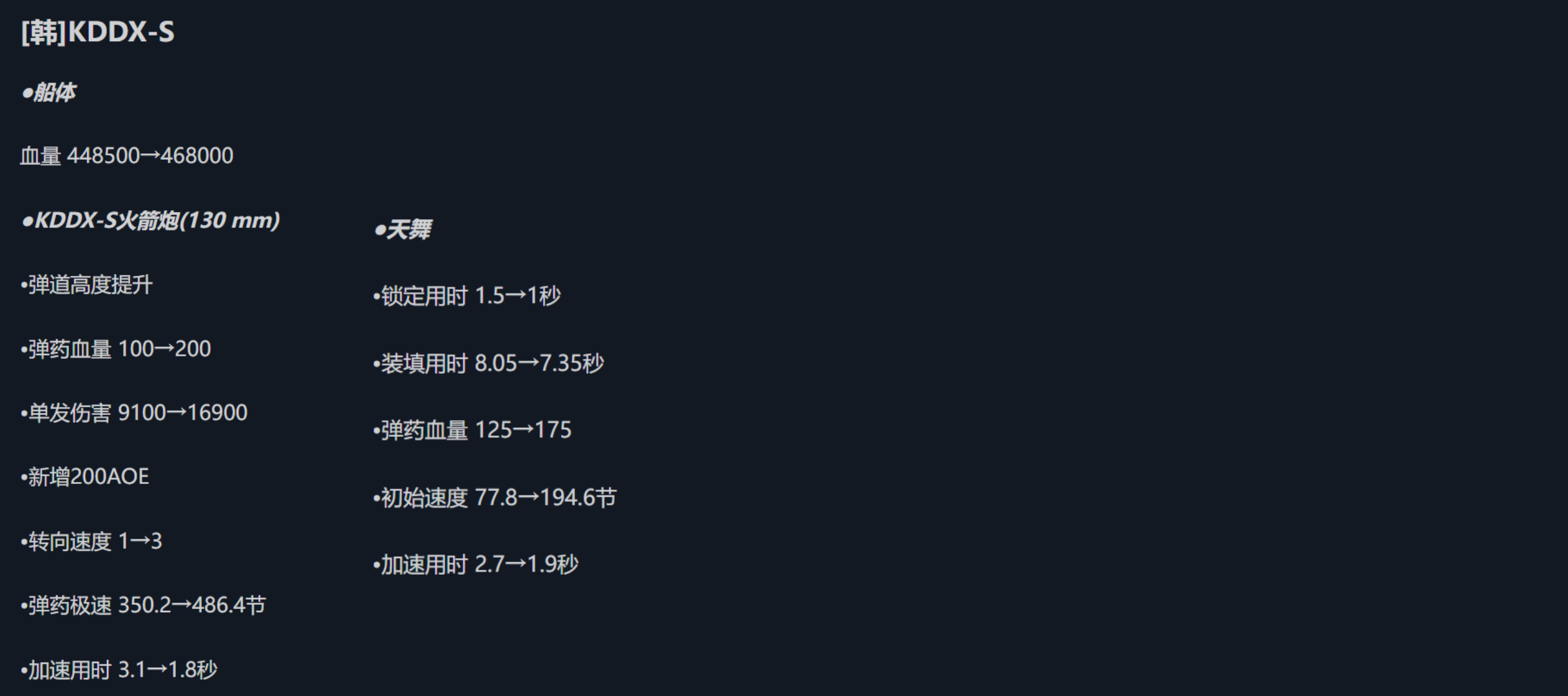Image resolution: width=1568 pixels, height=696 pixels.
Task: Click the [韩]KDDX-S title heading
Action: click(x=97, y=32)
